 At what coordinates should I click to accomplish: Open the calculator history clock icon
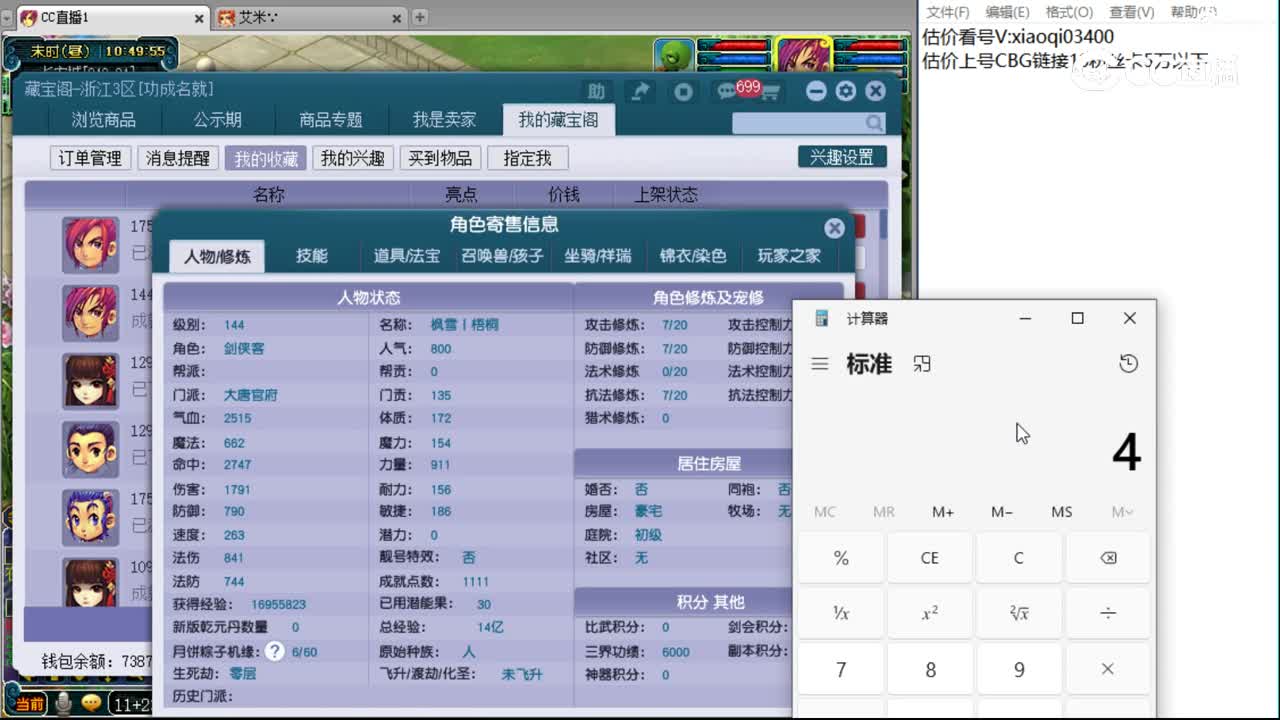[x=1129, y=364]
